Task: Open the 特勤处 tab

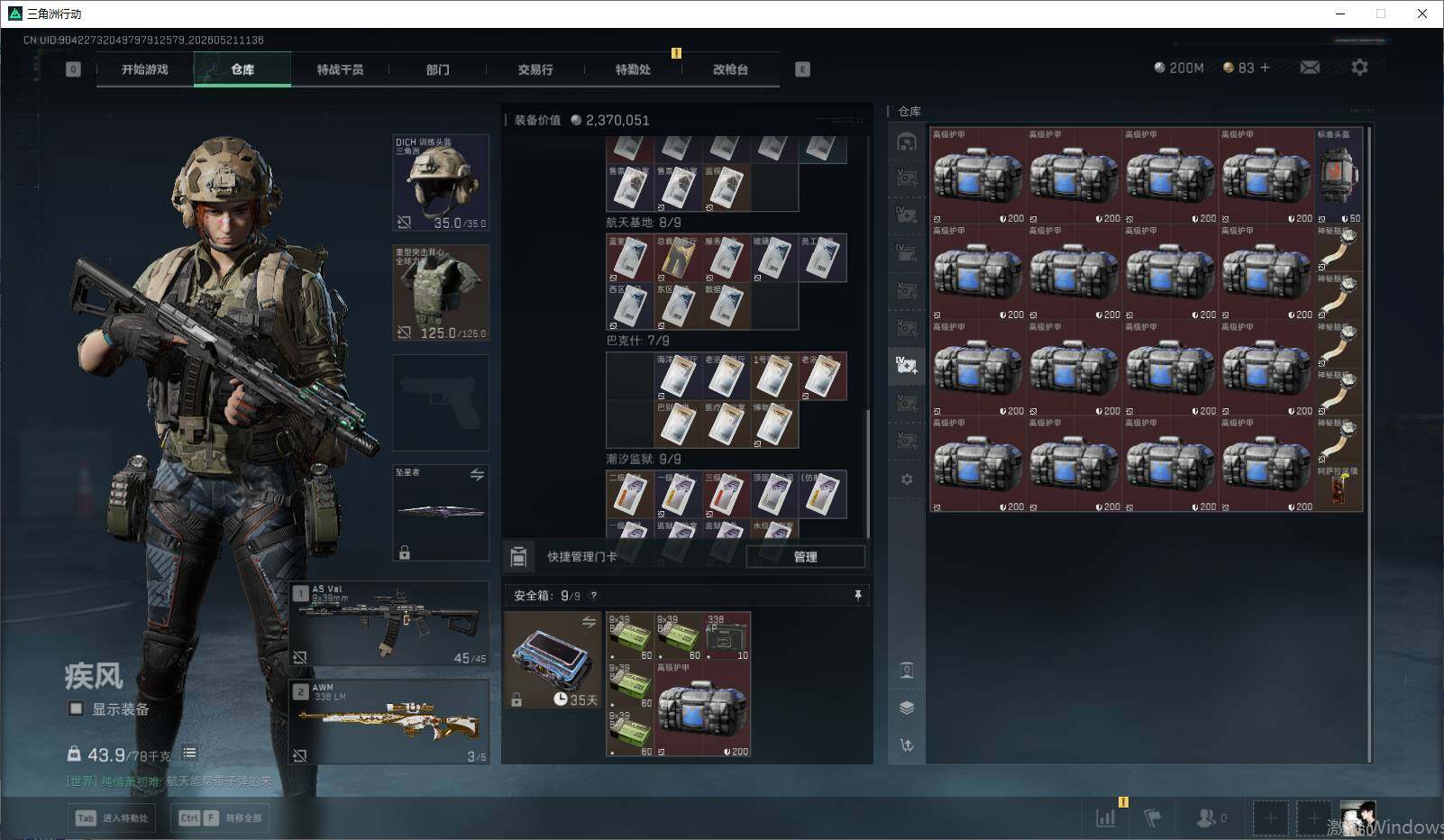Action: tap(633, 69)
